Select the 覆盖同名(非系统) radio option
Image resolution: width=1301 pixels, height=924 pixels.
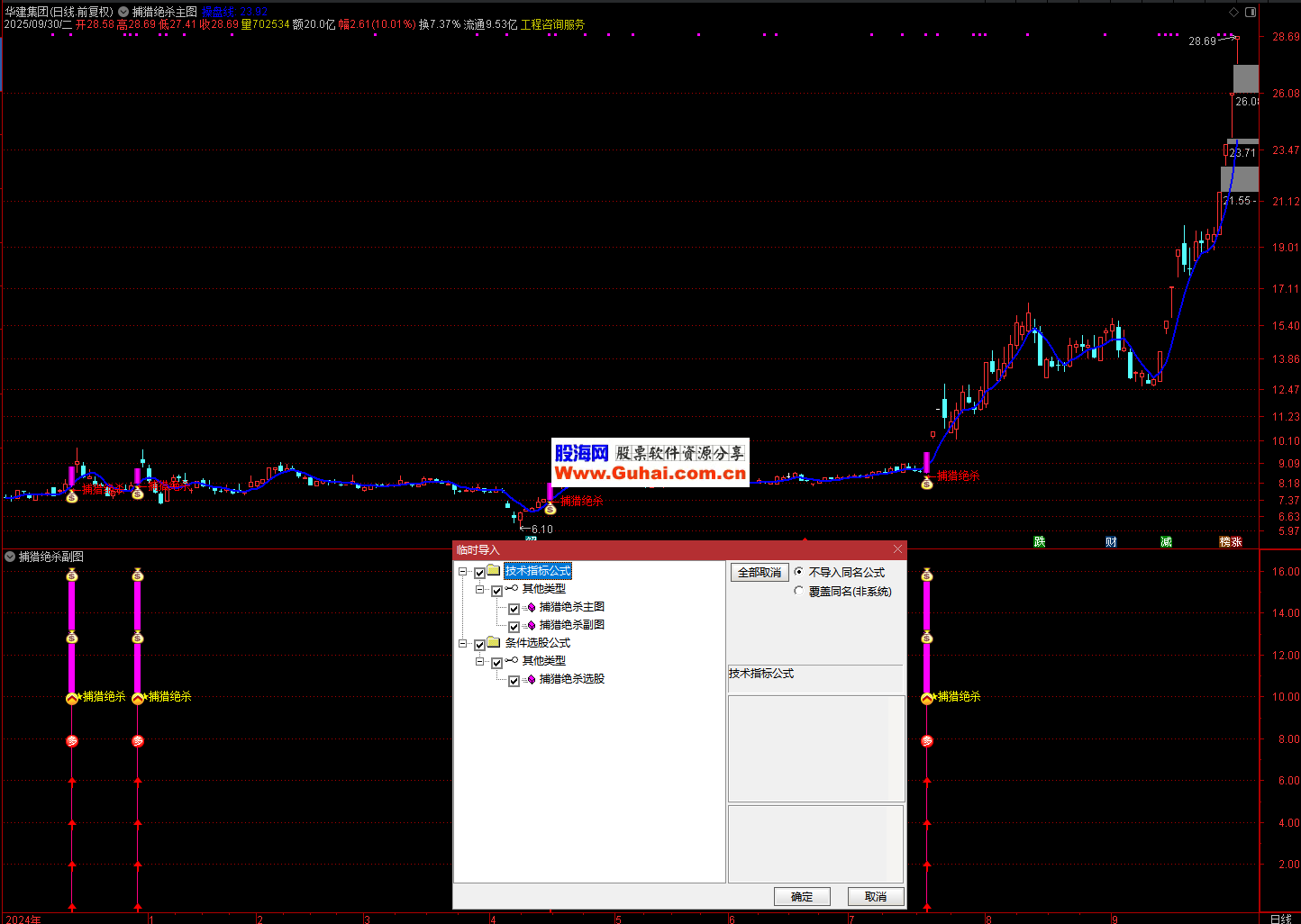pos(799,592)
